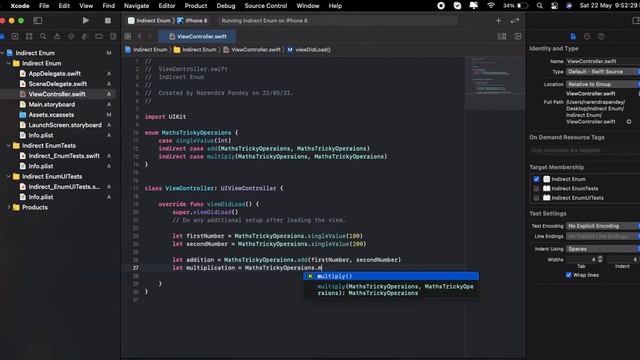This screenshot has height=360, width=640.
Task: Toggle Indirect Enum target membership checkbox
Action: coord(536,179)
